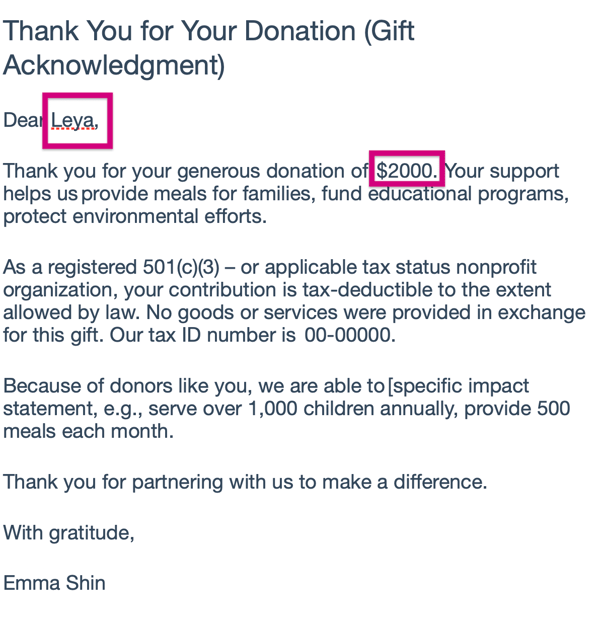Image resolution: width=600 pixels, height=624 pixels.
Task: Click the Thank you for partnering sentence
Action: (245, 483)
